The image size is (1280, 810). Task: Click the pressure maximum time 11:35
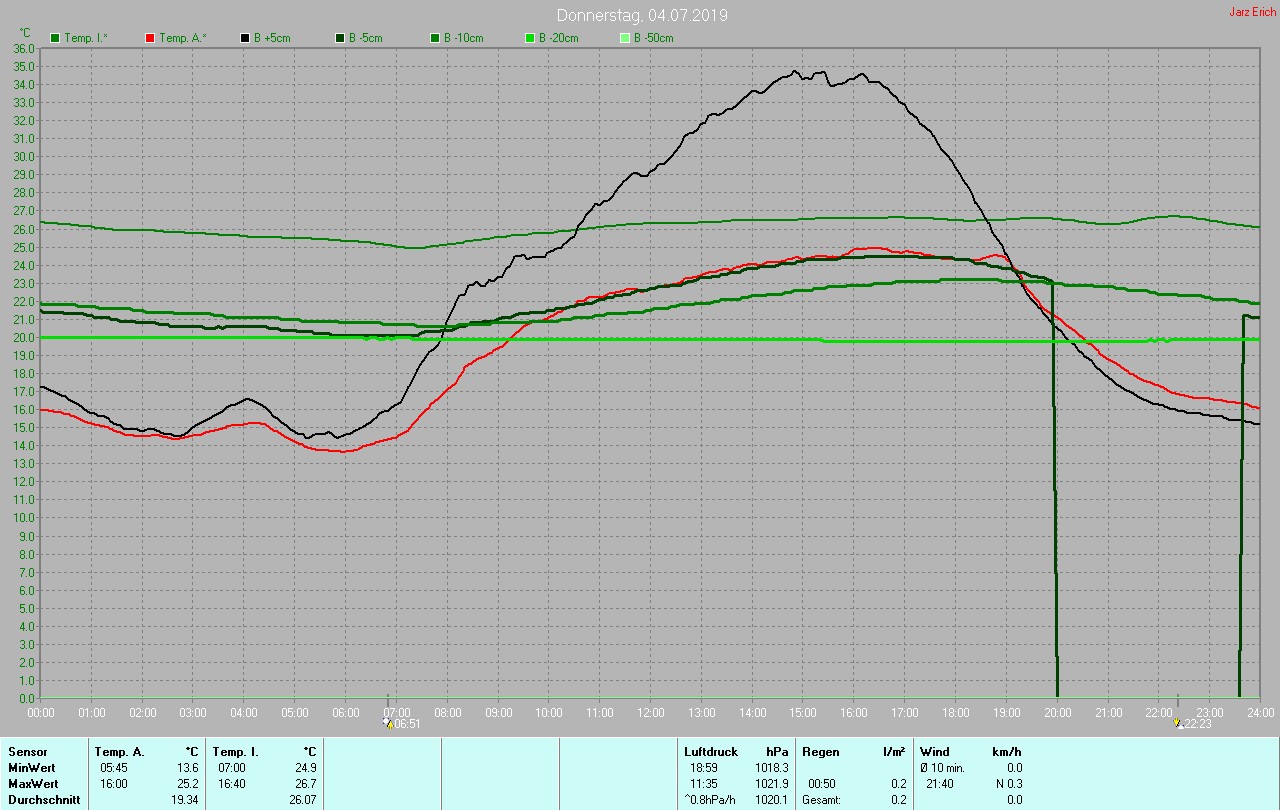point(704,783)
